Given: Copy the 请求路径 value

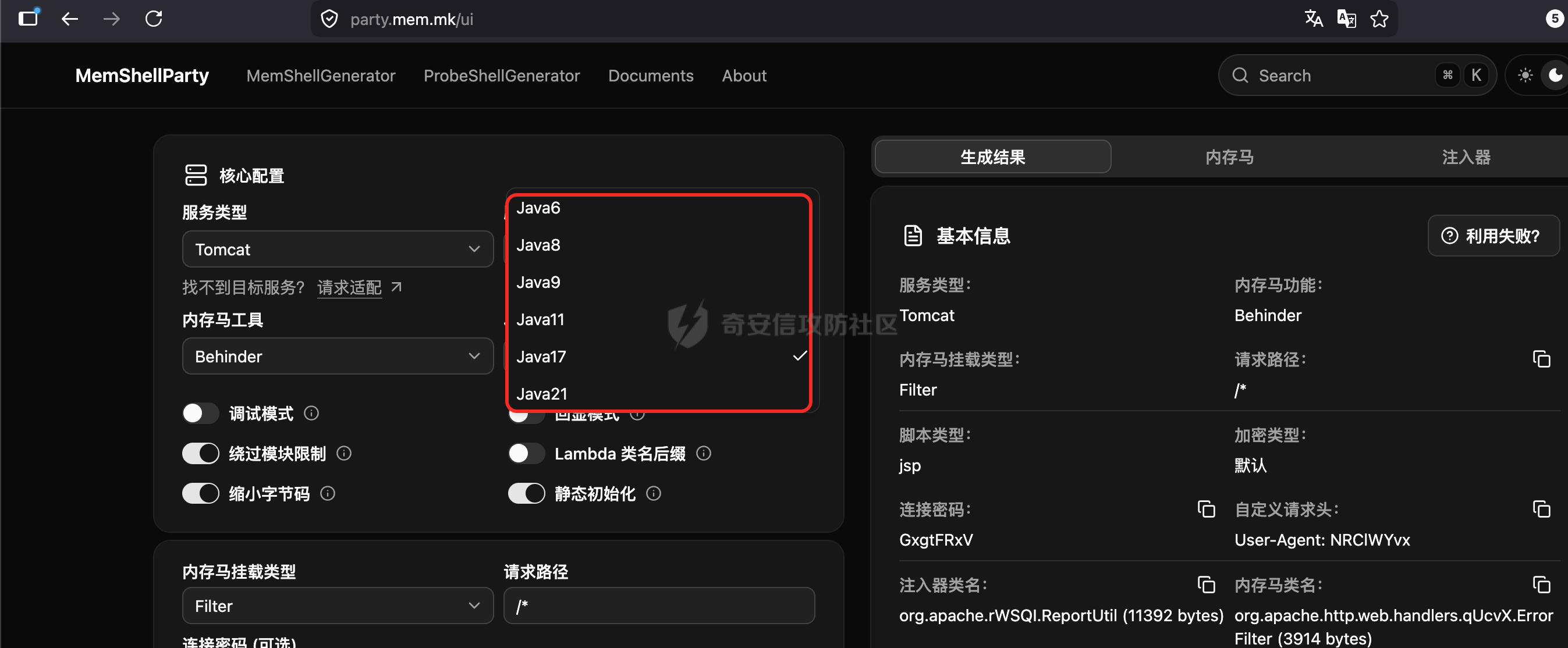Looking at the screenshot, I should (x=1541, y=359).
